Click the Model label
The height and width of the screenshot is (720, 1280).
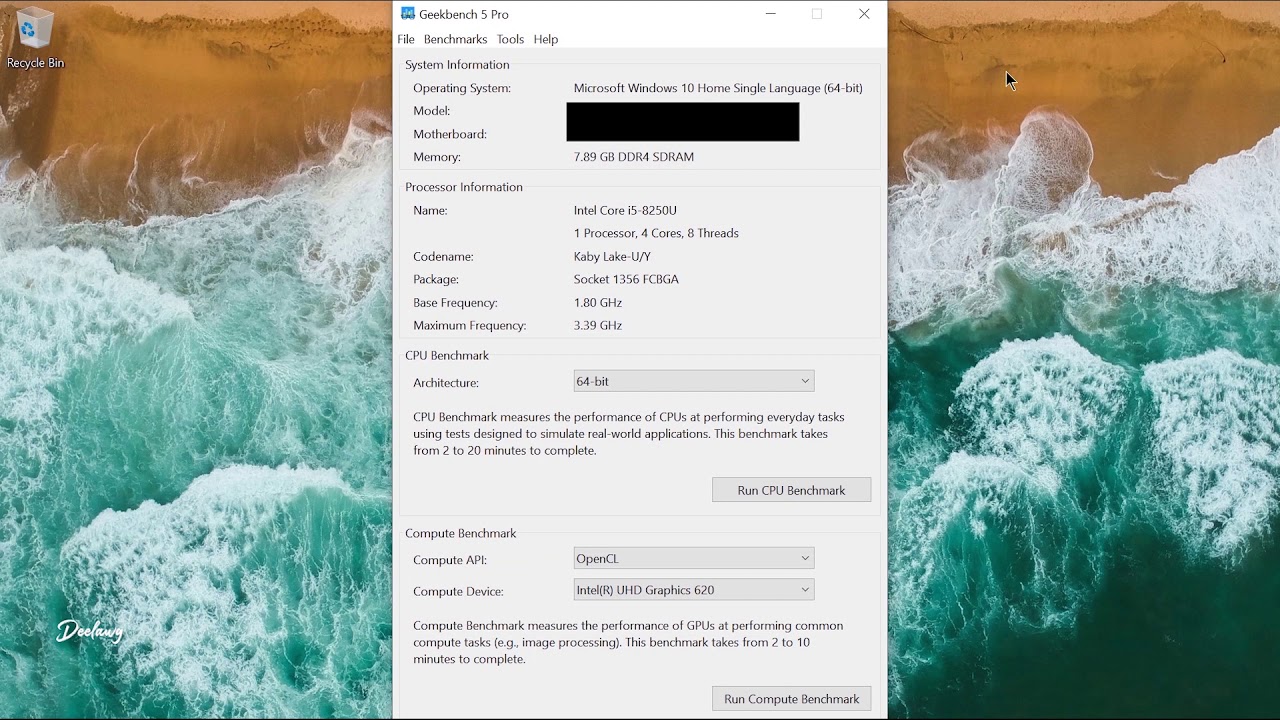[432, 111]
